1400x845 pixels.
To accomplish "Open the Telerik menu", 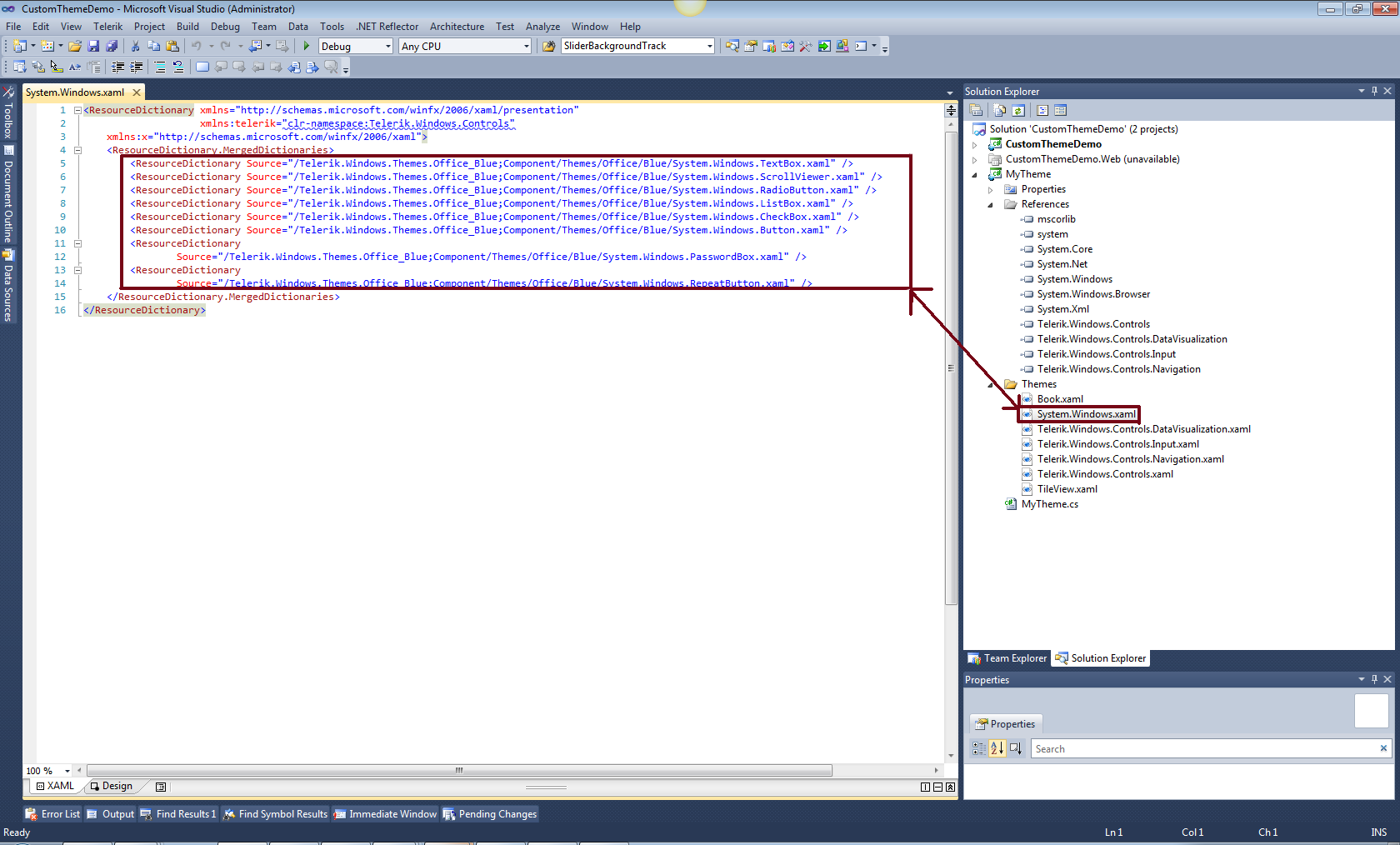I will tap(107, 27).
